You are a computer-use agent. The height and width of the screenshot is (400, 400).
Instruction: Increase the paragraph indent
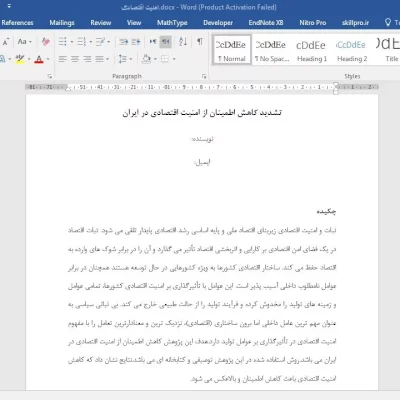pos(136,42)
